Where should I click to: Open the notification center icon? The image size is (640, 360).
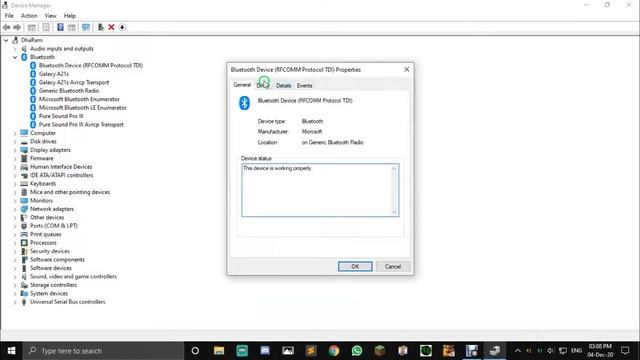625,351
